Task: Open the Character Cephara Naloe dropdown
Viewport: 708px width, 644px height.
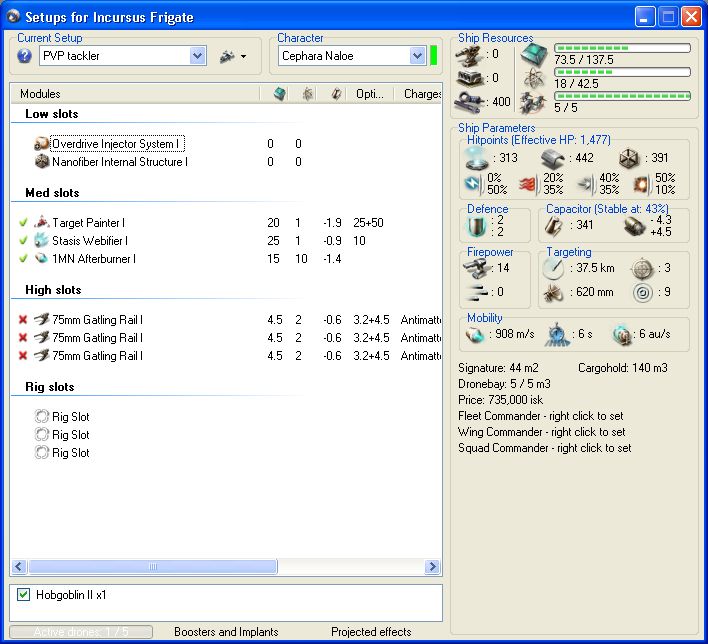Action: [352, 56]
